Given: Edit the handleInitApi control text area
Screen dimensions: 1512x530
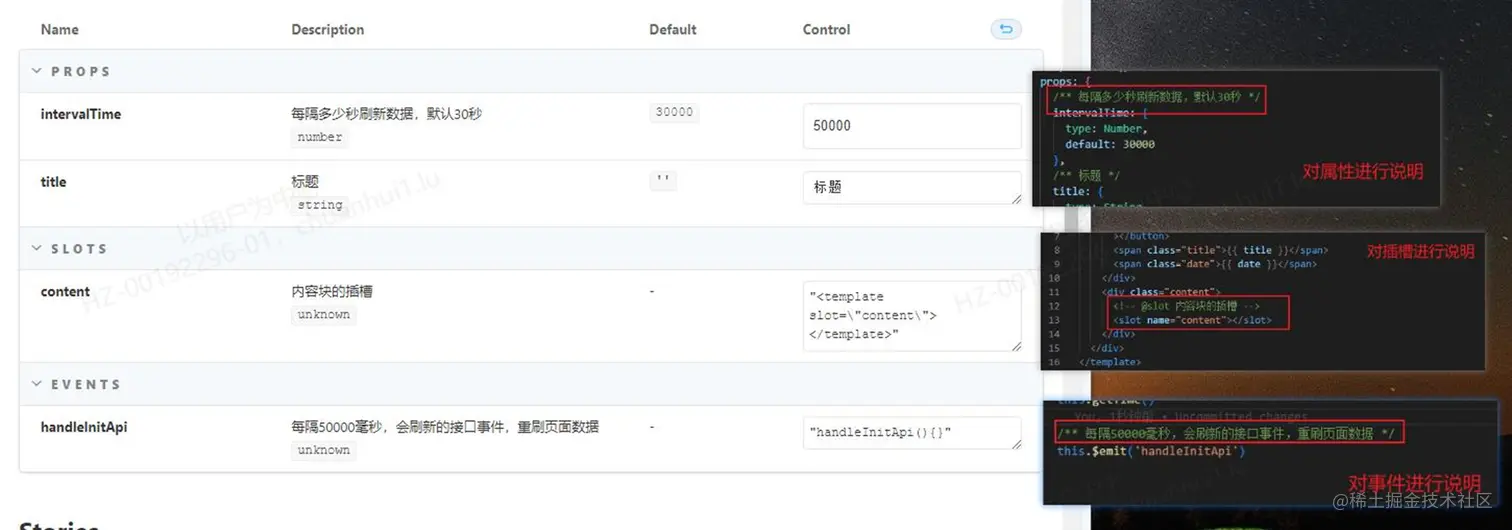Looking at the screenshot, I should [912, 433].
